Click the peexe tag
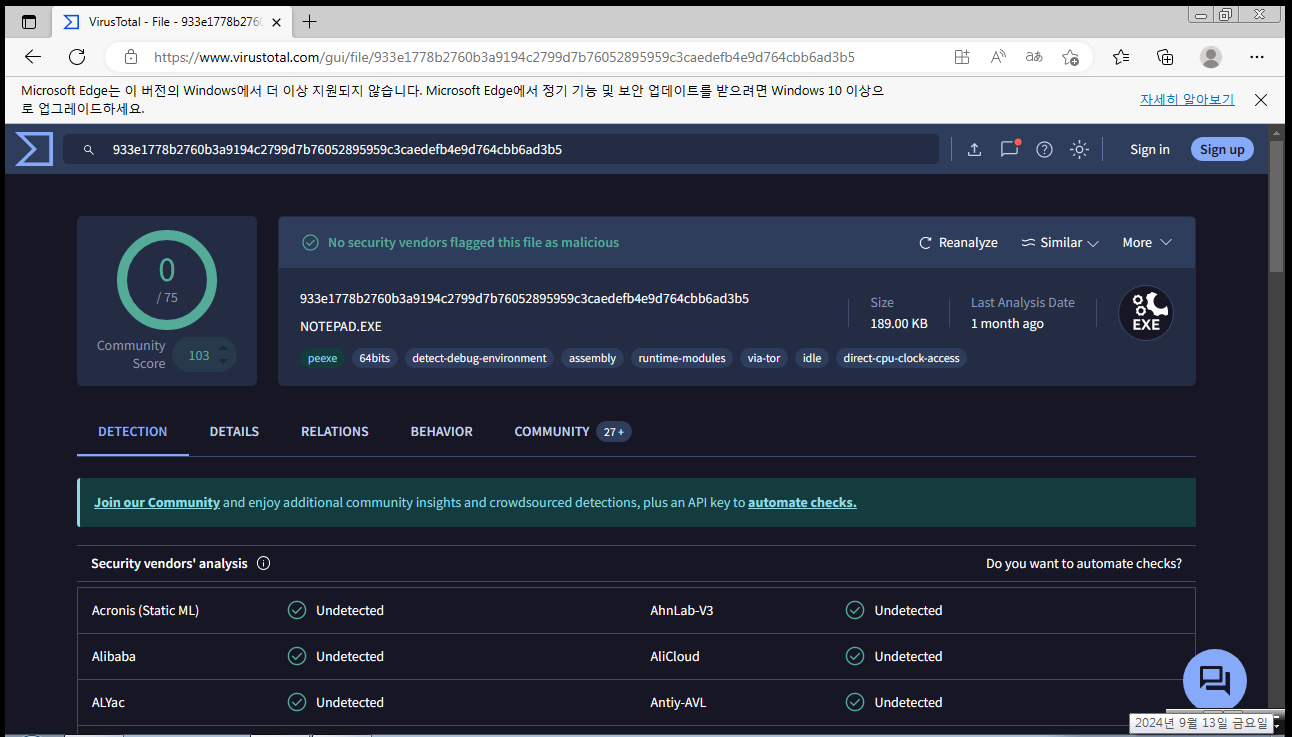 [x=323, y=358]
